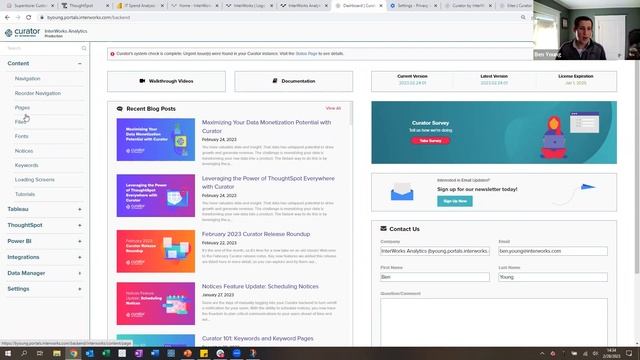640x360 pixels.
Task: Open Maximizing Your Data Monetization Potential post
Action: click(267, 127)
